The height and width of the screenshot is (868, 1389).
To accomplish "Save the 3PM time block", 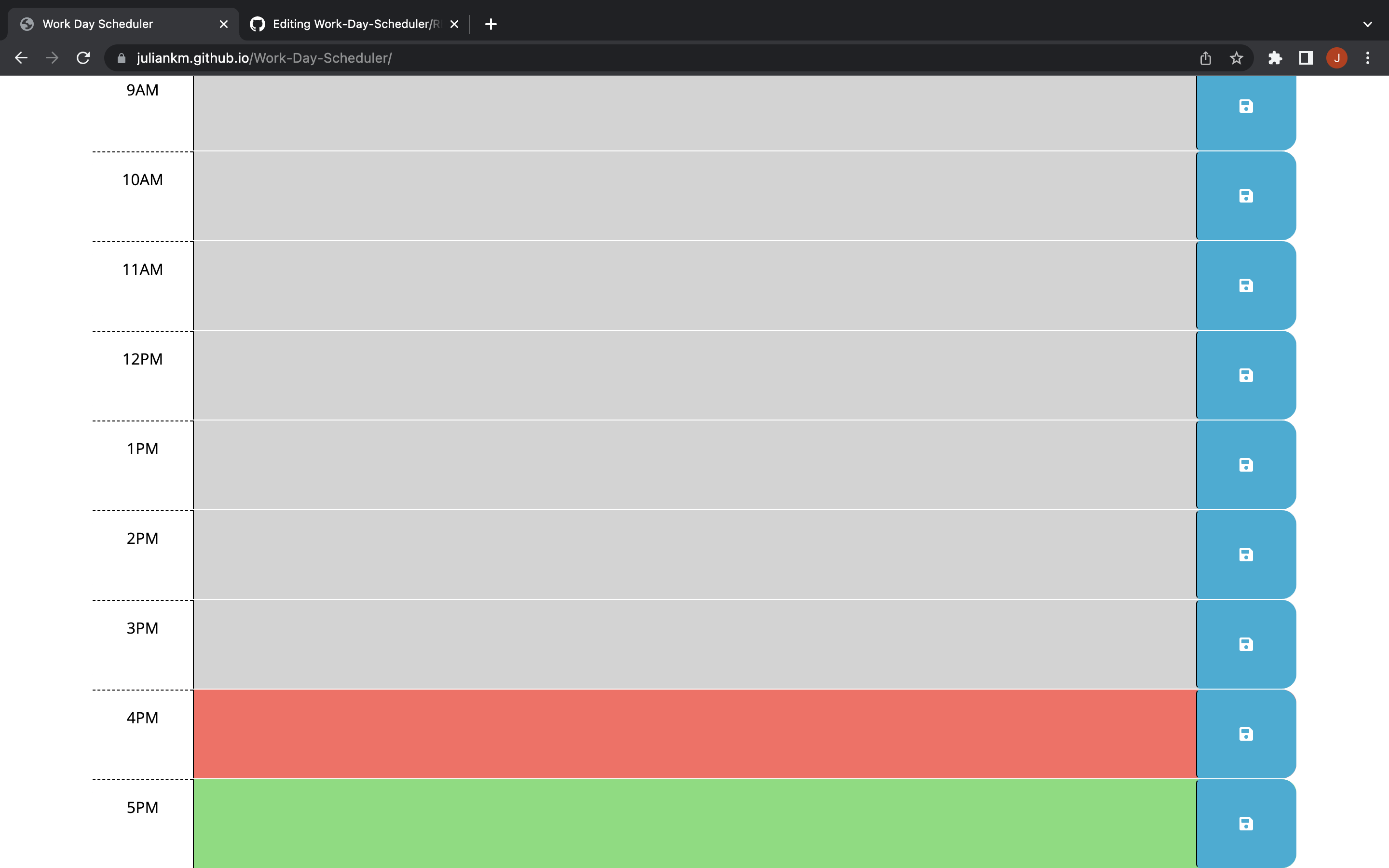I will point(1245,644).
